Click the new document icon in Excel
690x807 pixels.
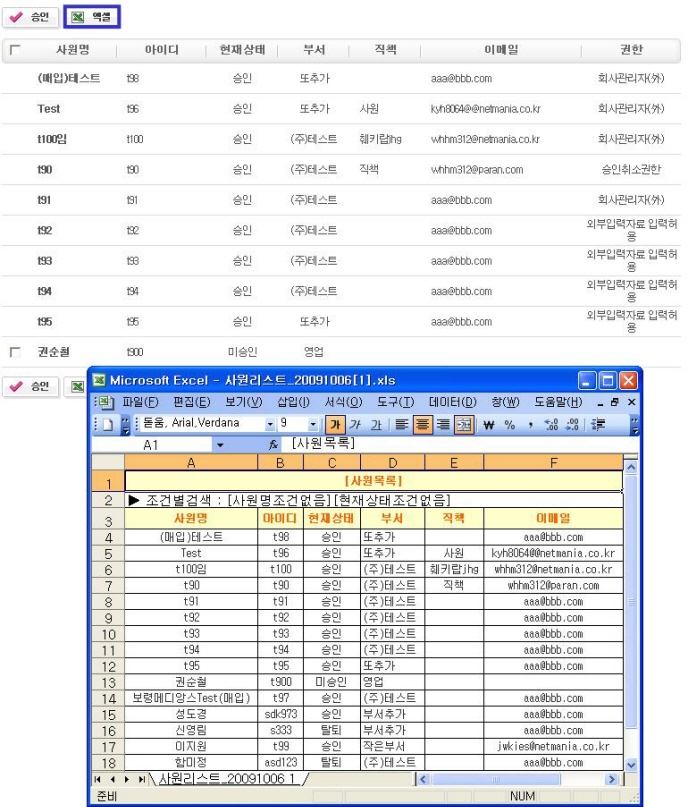(105, 424)
